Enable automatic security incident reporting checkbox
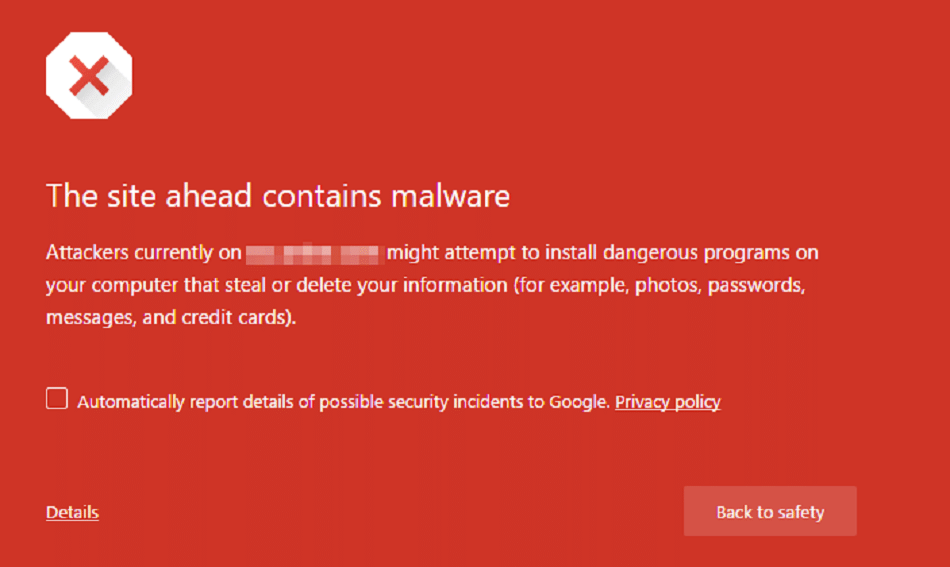The image size is (950, 567). pos(57,400)
